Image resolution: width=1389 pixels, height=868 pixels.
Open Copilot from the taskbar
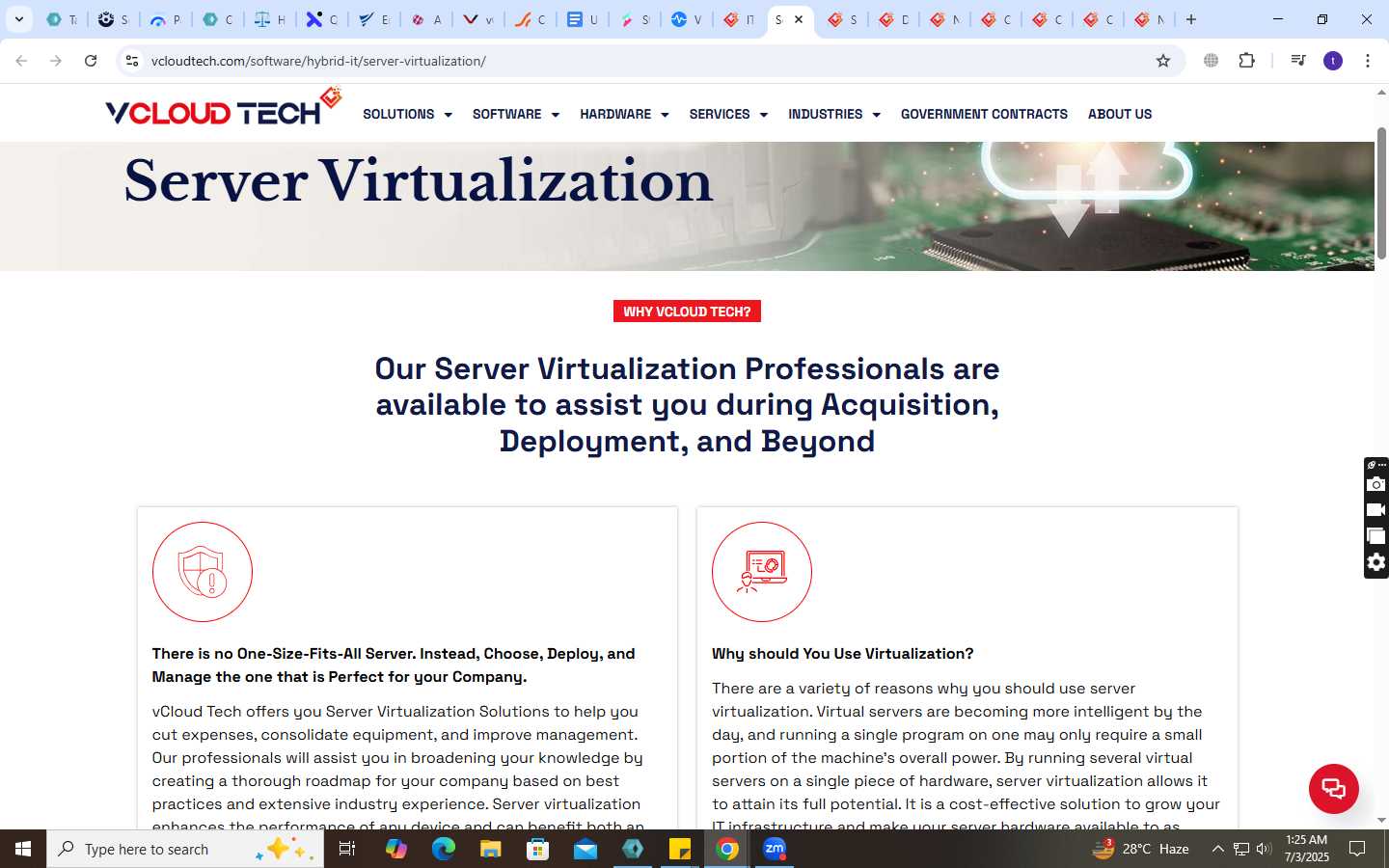[396, 849]
